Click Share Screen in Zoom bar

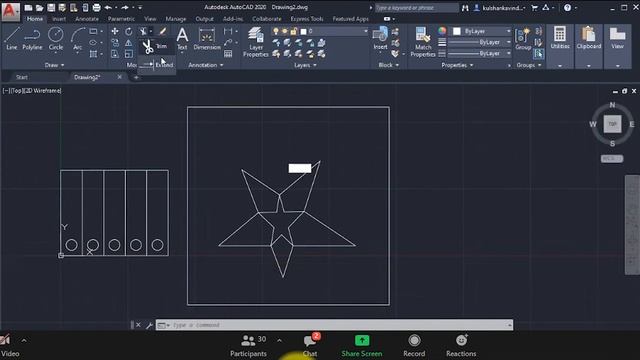coord(362,346)
